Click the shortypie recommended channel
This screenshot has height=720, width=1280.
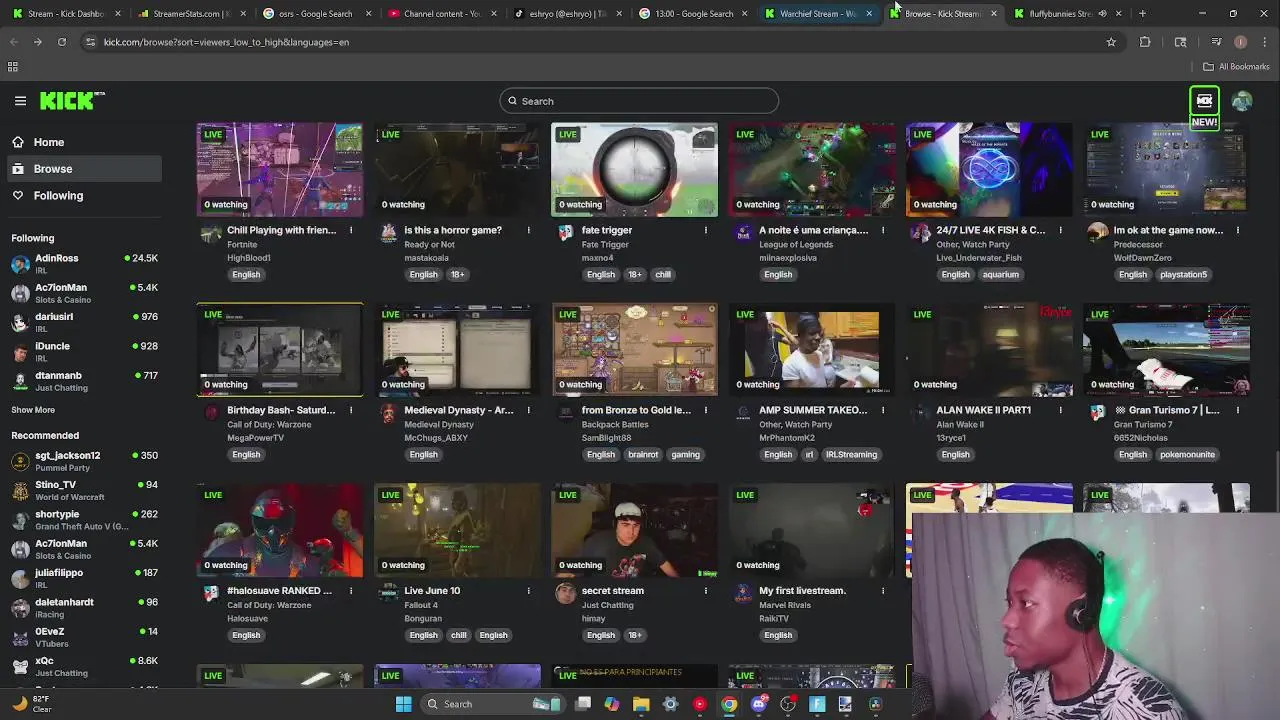[x=84, y=520]
